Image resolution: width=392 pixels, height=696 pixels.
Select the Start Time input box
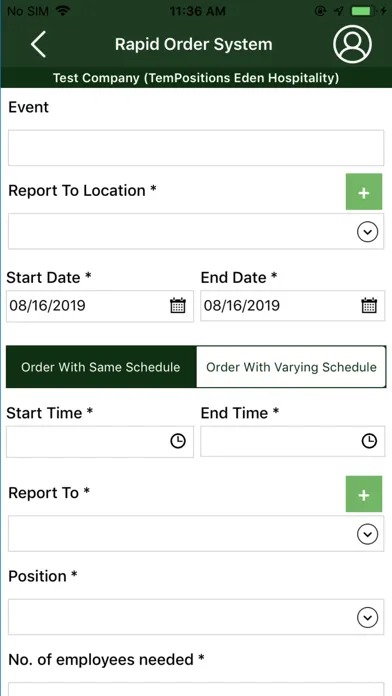[100, 441]
